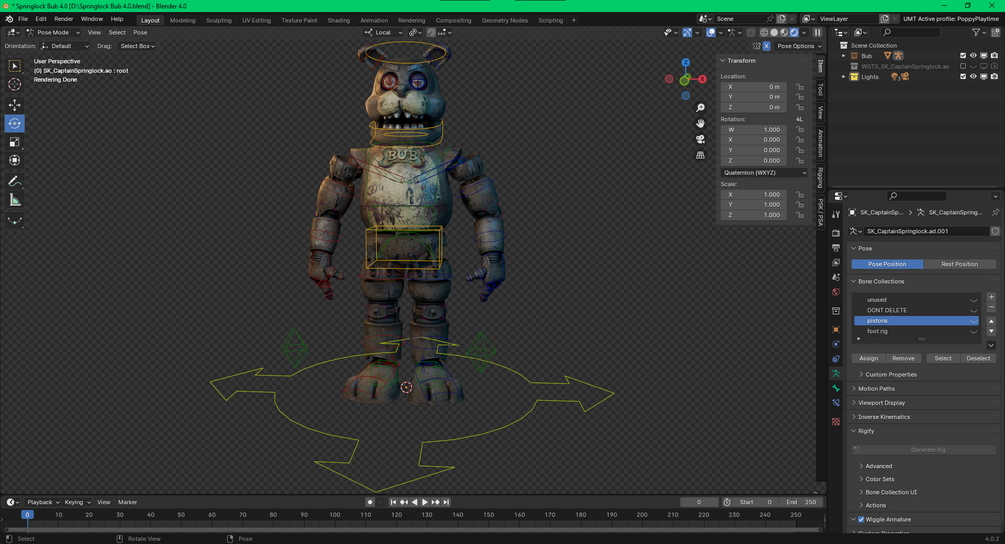Select the Measure tool
Image resolution: width=1005 pixels, height=544 pixels.
[x=14, y=201]
